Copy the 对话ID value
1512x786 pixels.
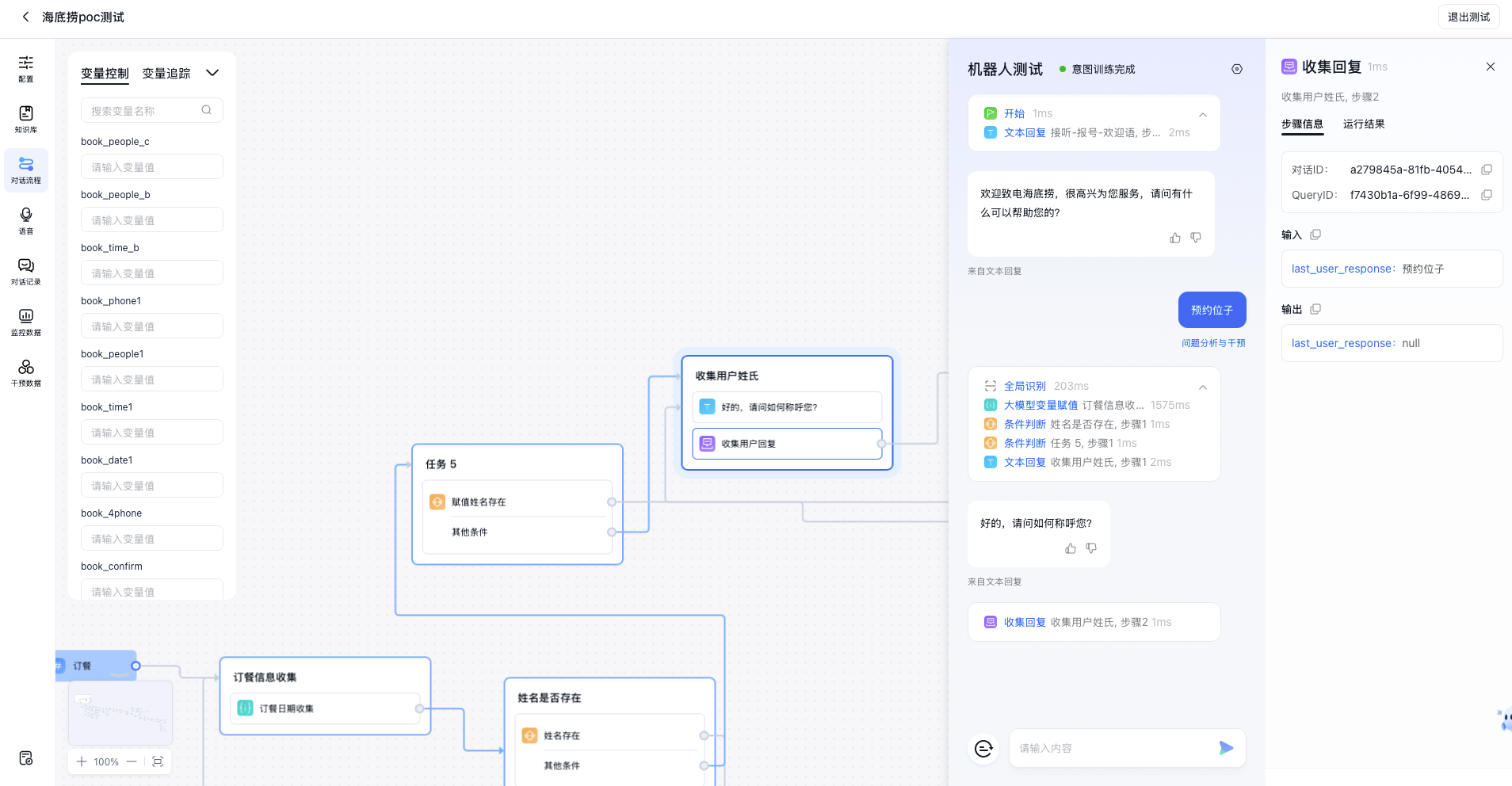coord(1487,170)
